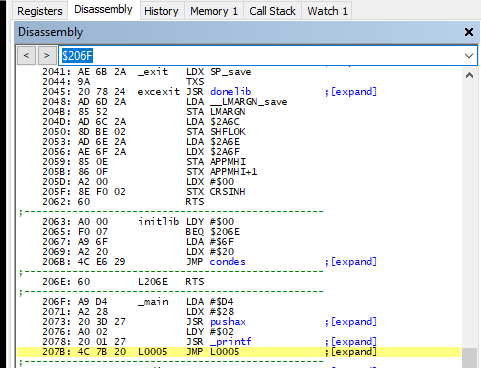481x368 pixels.
Task: Select the L206E label
Action: (x=153, y=282)
